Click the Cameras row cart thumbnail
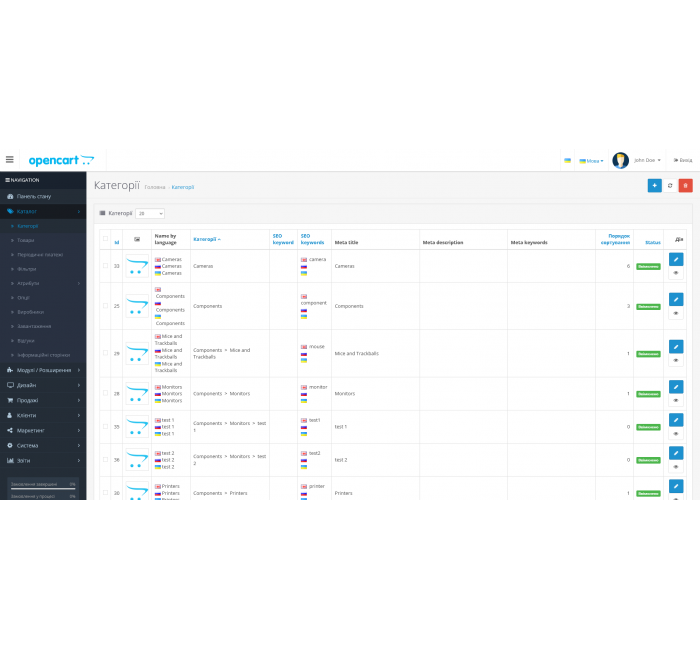The height and width of the screenshot is (650, 700). click(x=137, y=266)
